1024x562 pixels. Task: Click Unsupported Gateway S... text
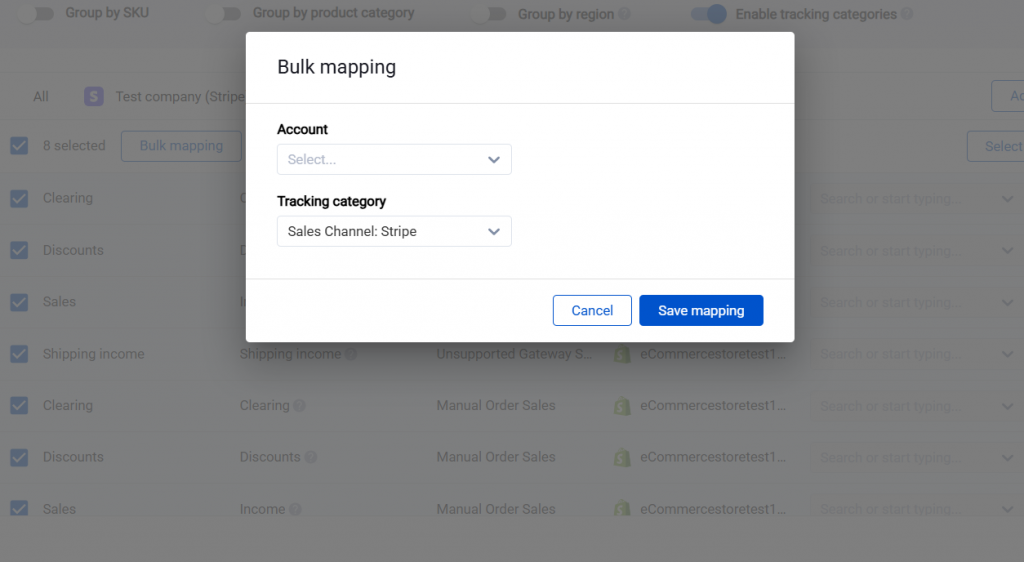click(x=514, y=354)
